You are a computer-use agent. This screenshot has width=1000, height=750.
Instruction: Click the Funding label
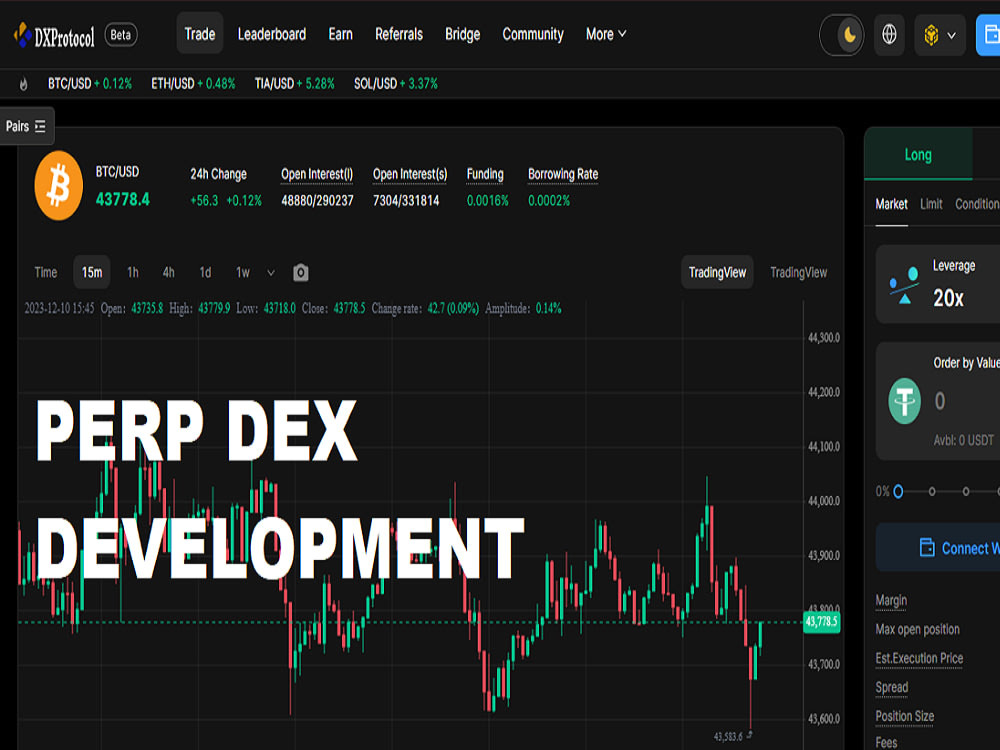485,174
